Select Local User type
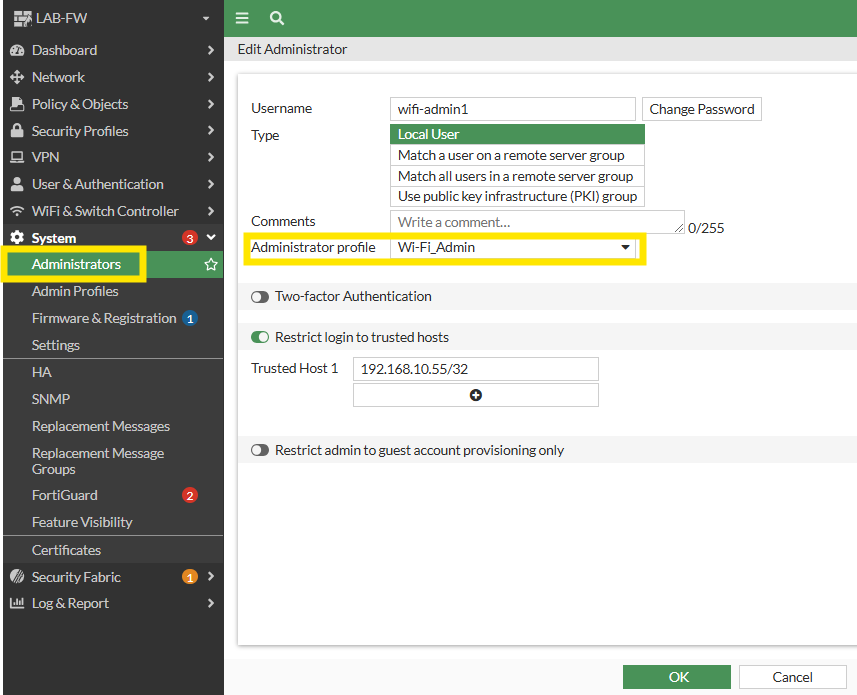857x695 pixels. click(517, 134)
